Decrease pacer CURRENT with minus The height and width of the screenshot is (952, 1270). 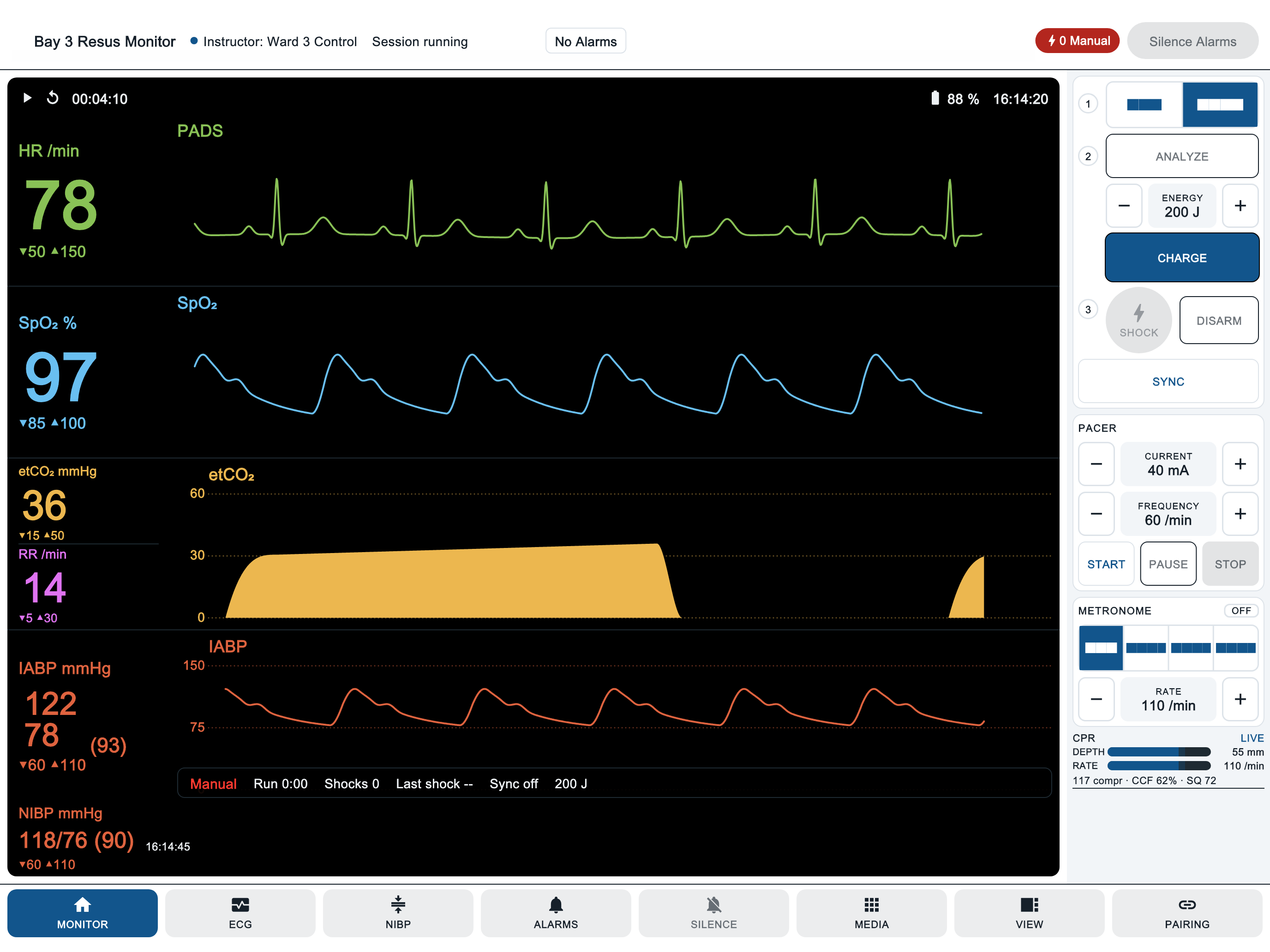pos(1096,464)
